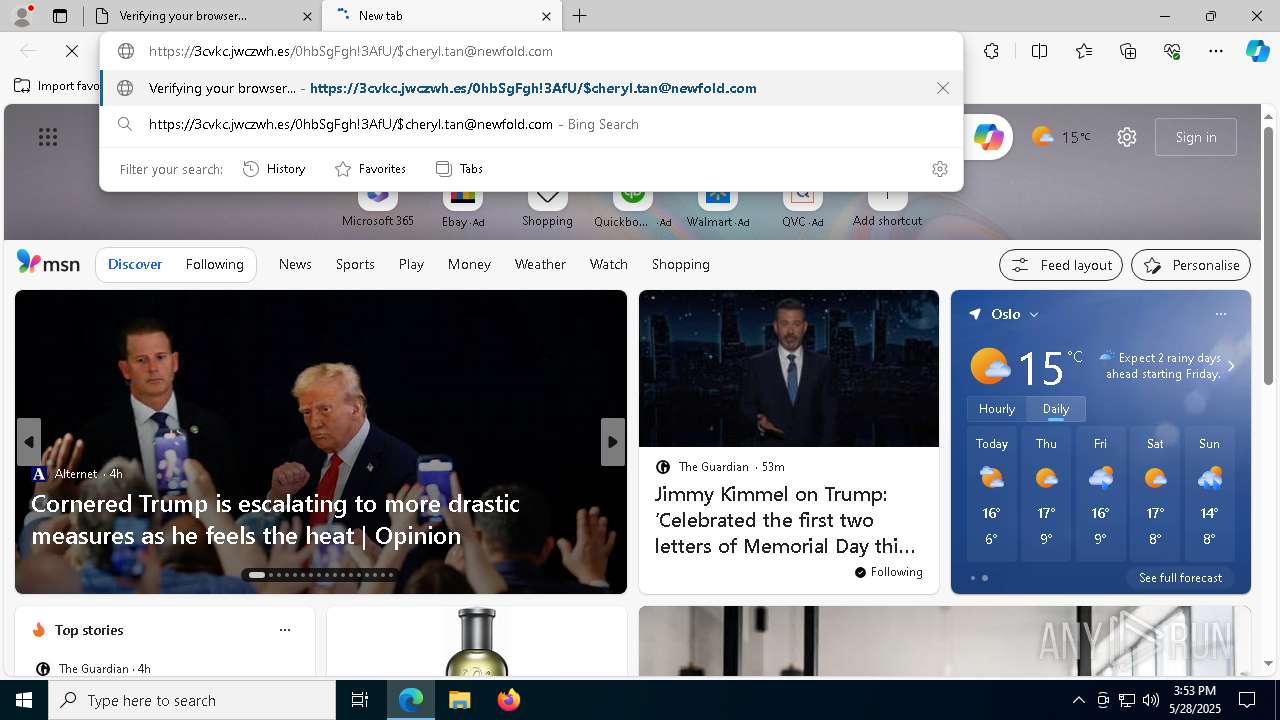Launch Firefox from the taskbar
Image resolution: width=1280 pixels, height=720 pixels.
pos(509,700)
